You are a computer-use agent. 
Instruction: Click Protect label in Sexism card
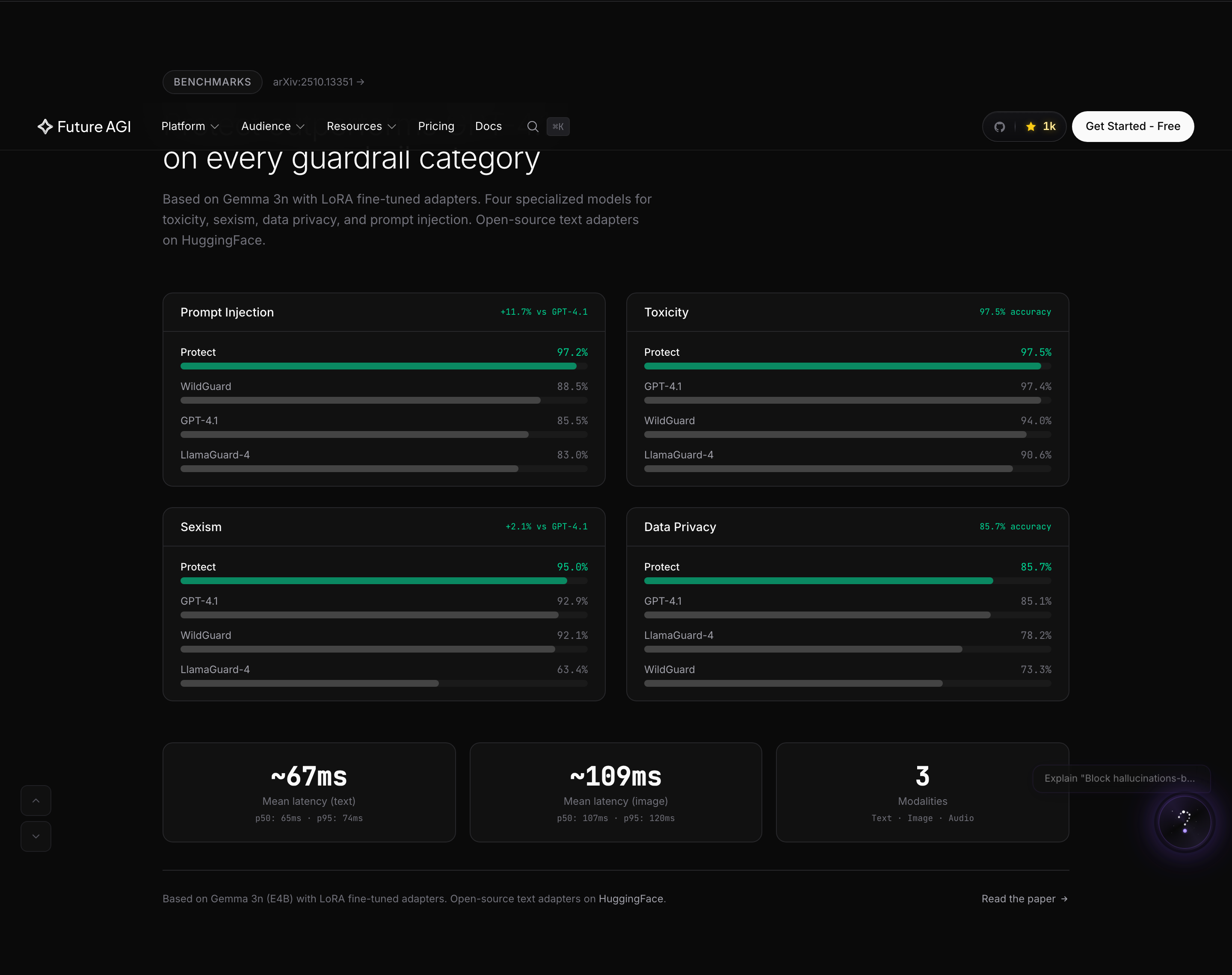[x=198, y=567]
